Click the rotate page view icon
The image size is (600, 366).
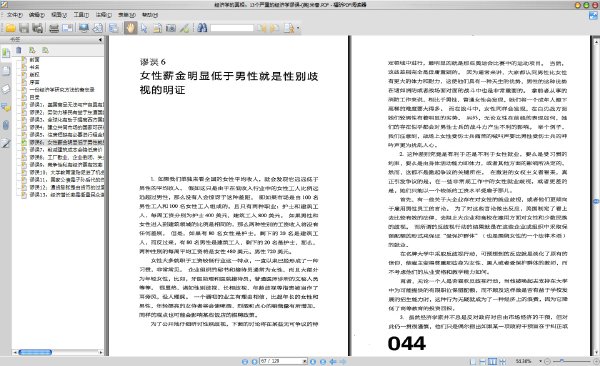98,28
